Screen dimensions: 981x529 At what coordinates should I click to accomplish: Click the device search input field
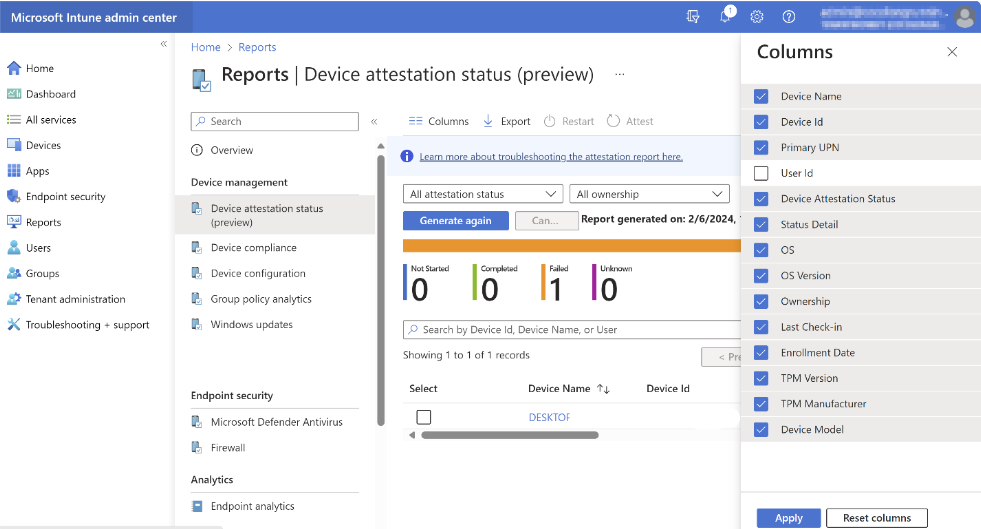click(570, 329)
